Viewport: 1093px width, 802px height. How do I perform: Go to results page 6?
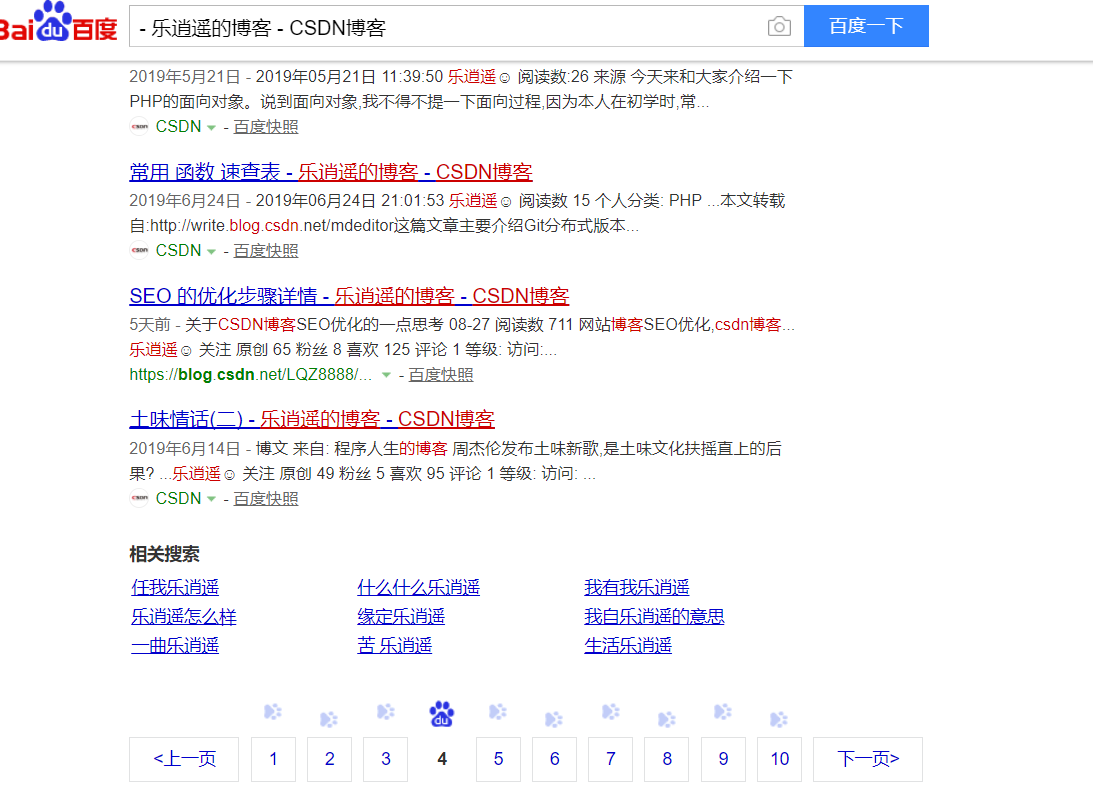[554, 759]
